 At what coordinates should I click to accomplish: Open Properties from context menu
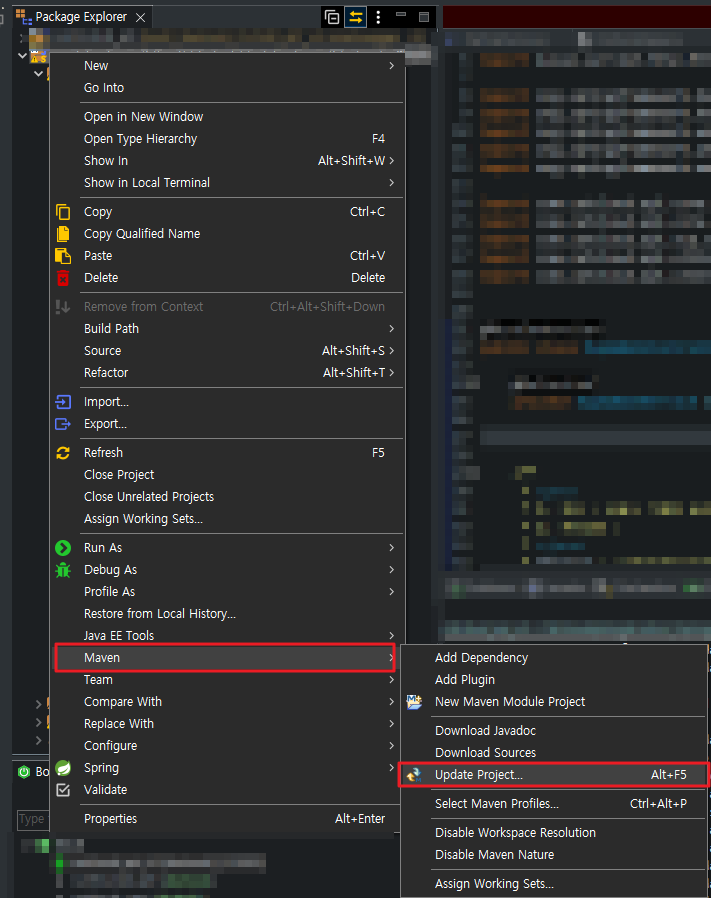click(227, 819)
